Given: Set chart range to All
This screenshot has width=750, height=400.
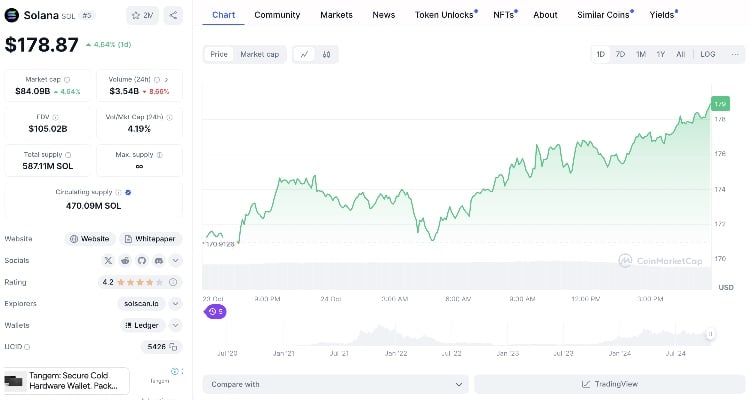Looking at the screenshot, I should (x=681, y=55).
